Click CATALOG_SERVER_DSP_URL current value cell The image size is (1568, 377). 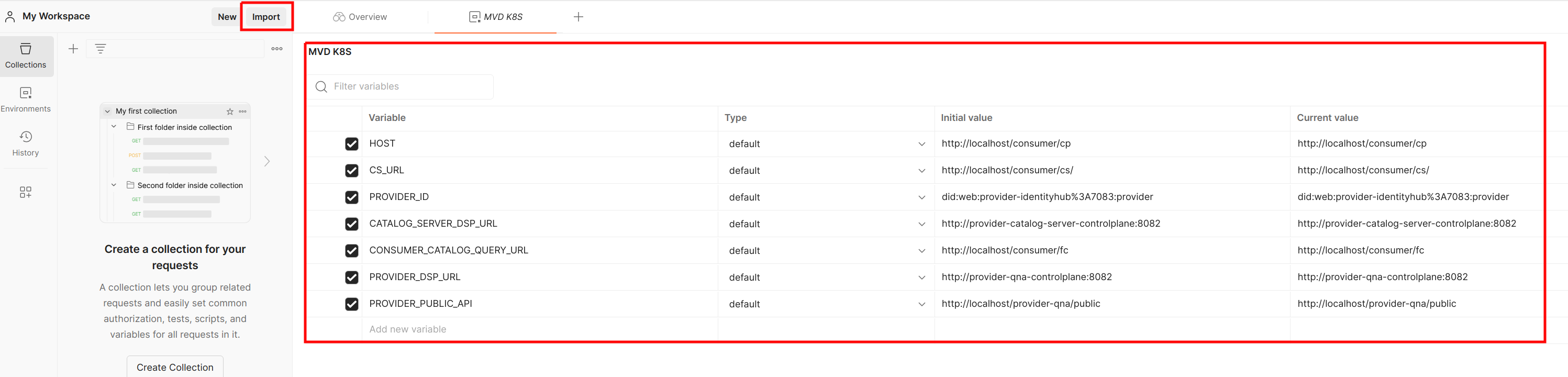pos(1418,224)
